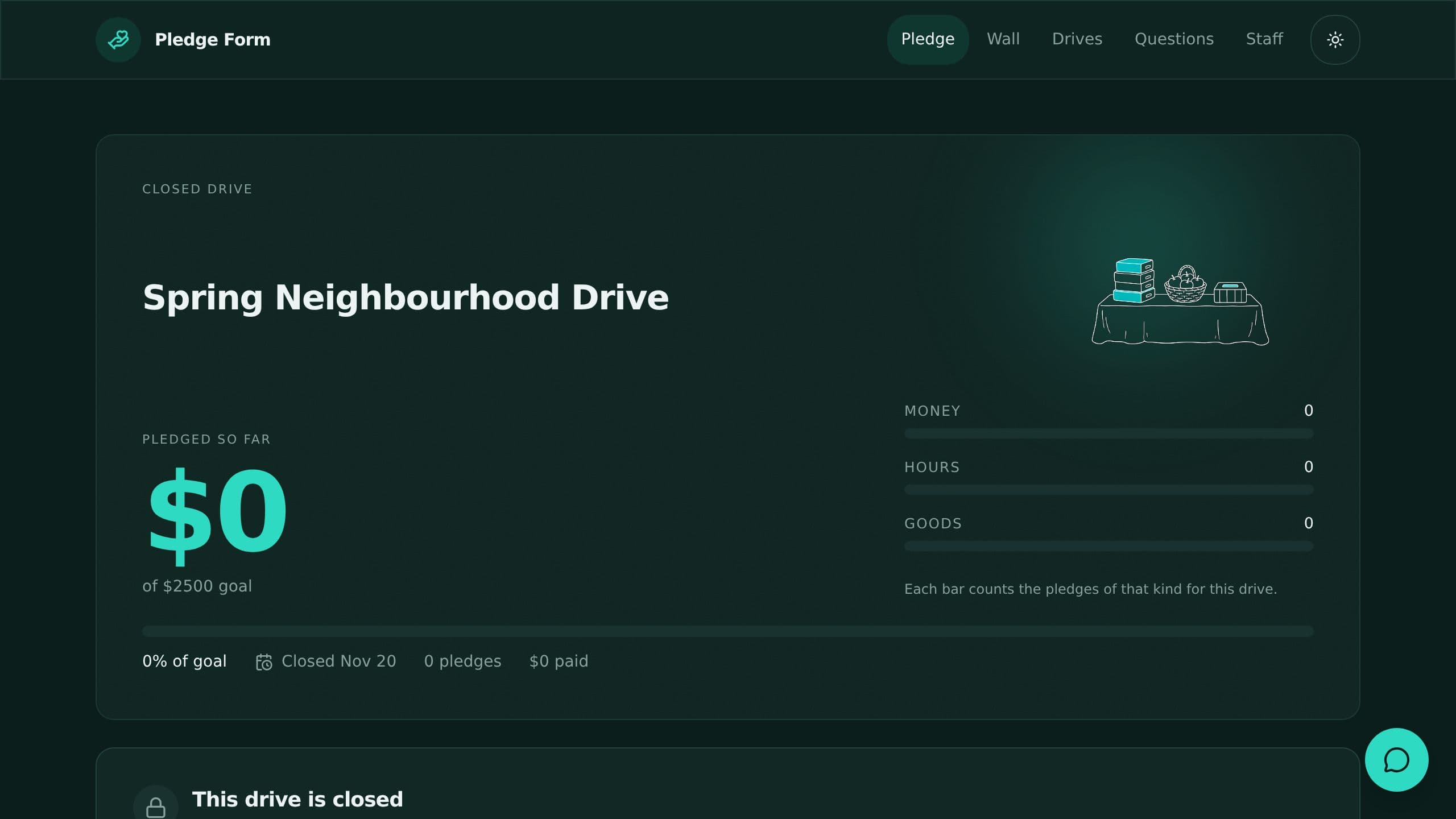The image size is (1456, 819).
Task: Click the PLEDGED SO FAR label
Action: point(206,440)
